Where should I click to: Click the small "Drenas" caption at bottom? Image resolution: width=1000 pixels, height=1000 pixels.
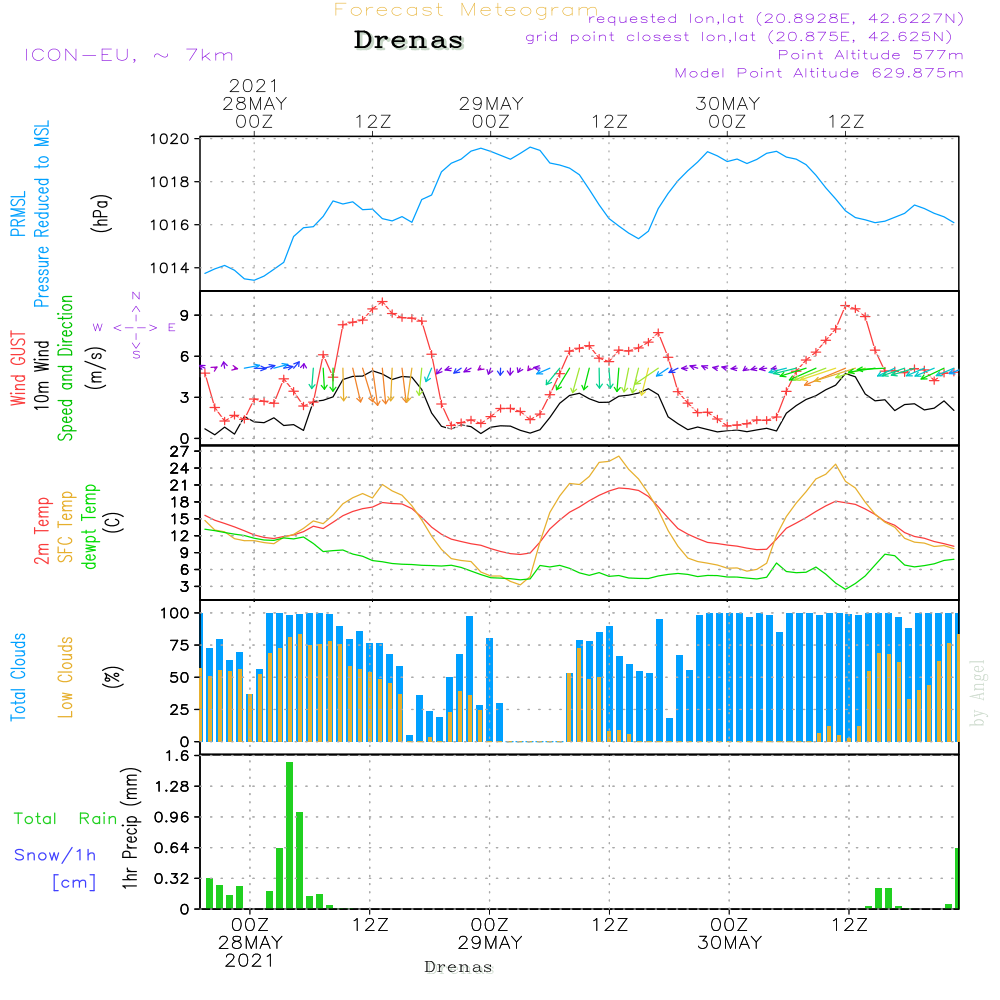[x=459, y=967]
